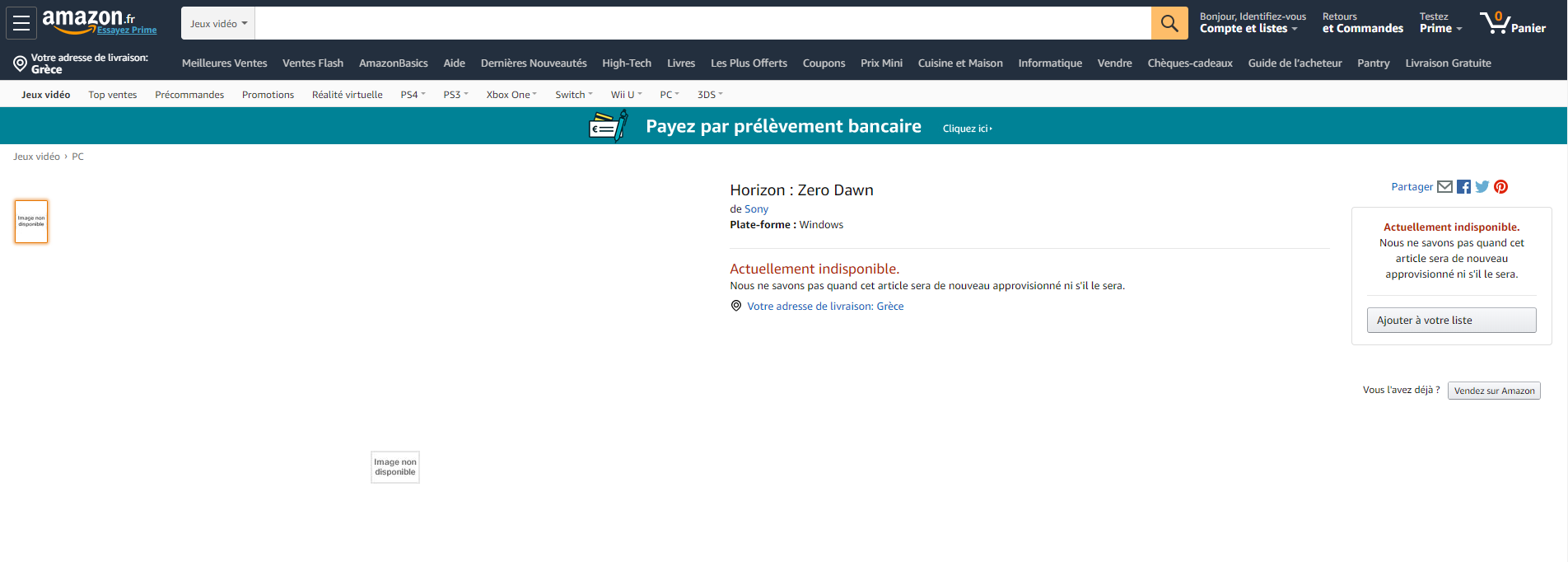Expand the Switch submenu
This screenshot has width=1568, height=562.
tap(574, 95)
